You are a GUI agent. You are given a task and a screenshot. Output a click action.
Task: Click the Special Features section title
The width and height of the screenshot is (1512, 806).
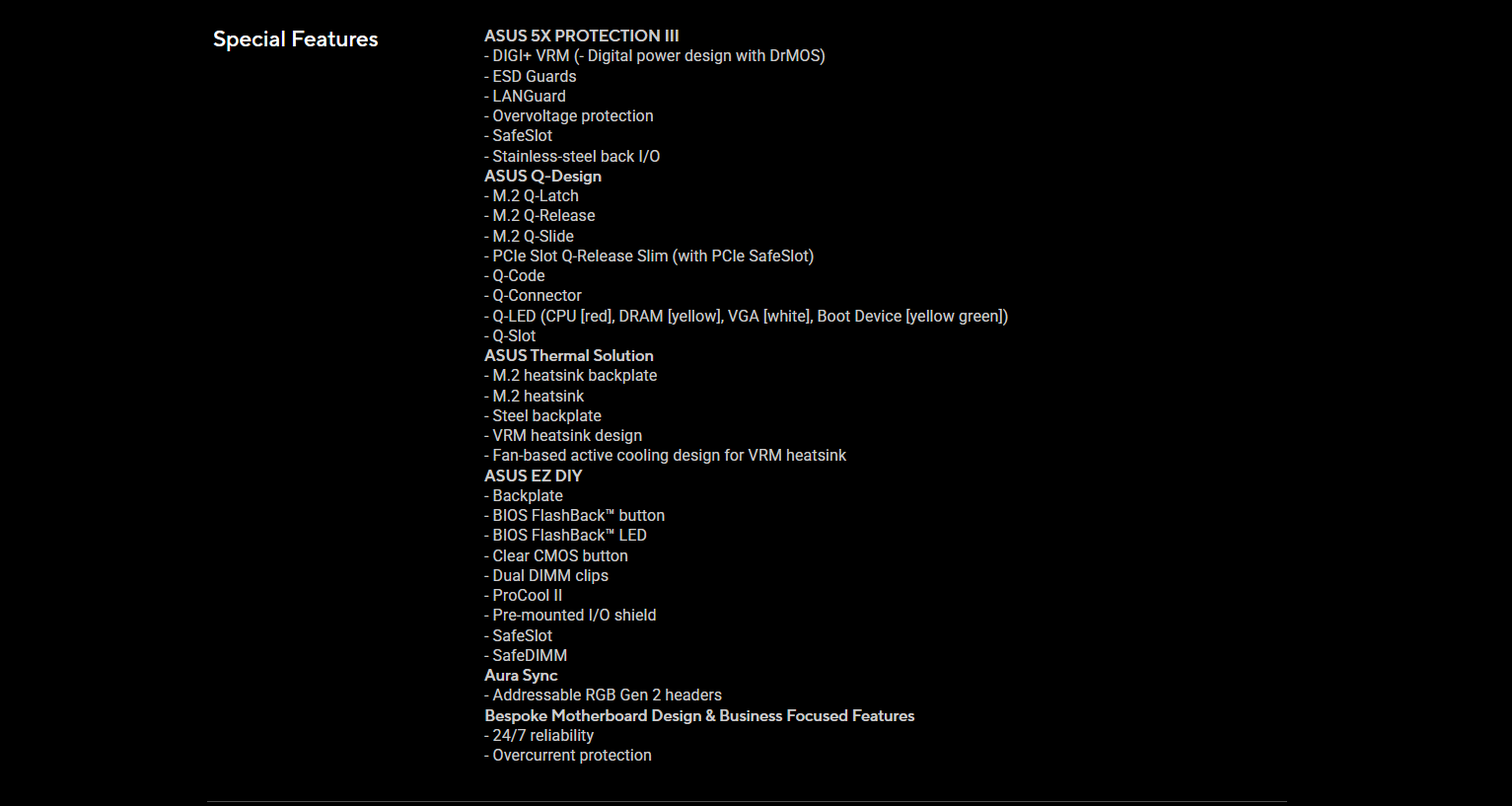tap(295, 39)
